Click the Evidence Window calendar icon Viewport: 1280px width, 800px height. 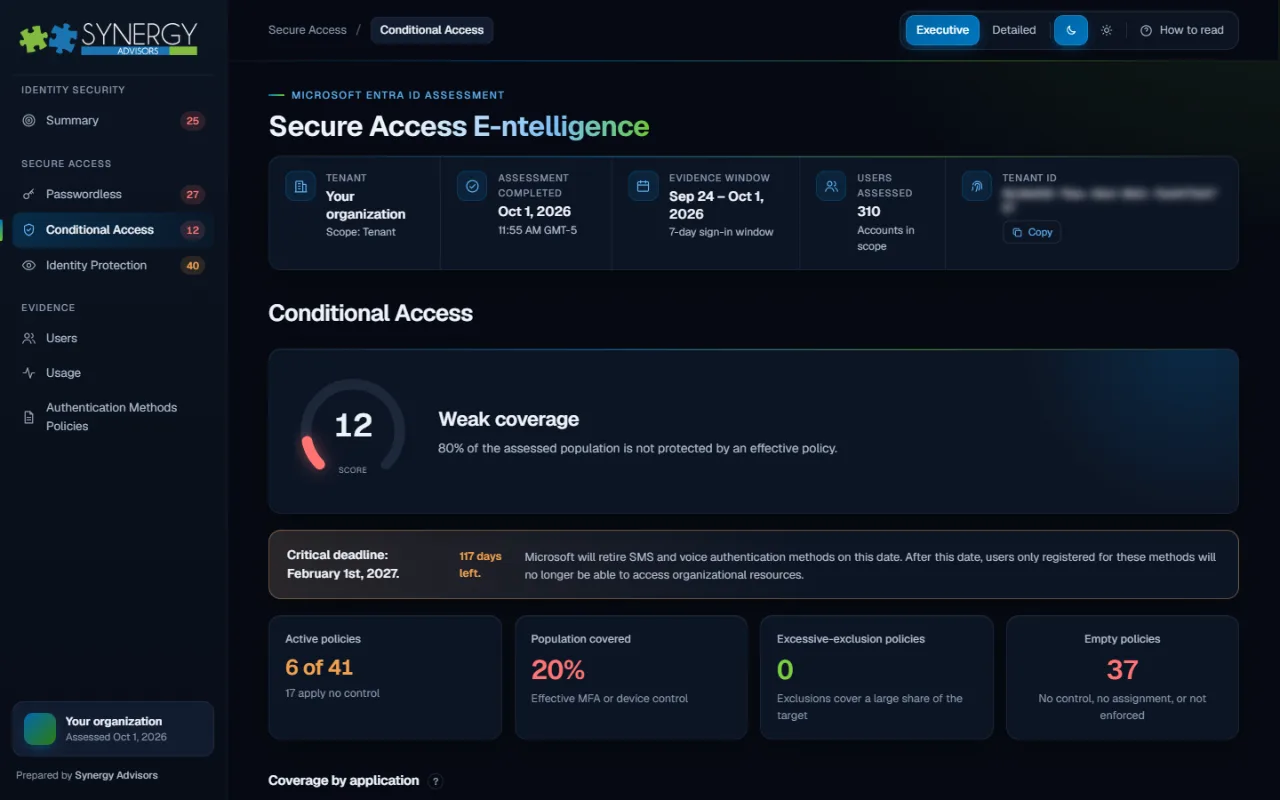coord(643,186)
